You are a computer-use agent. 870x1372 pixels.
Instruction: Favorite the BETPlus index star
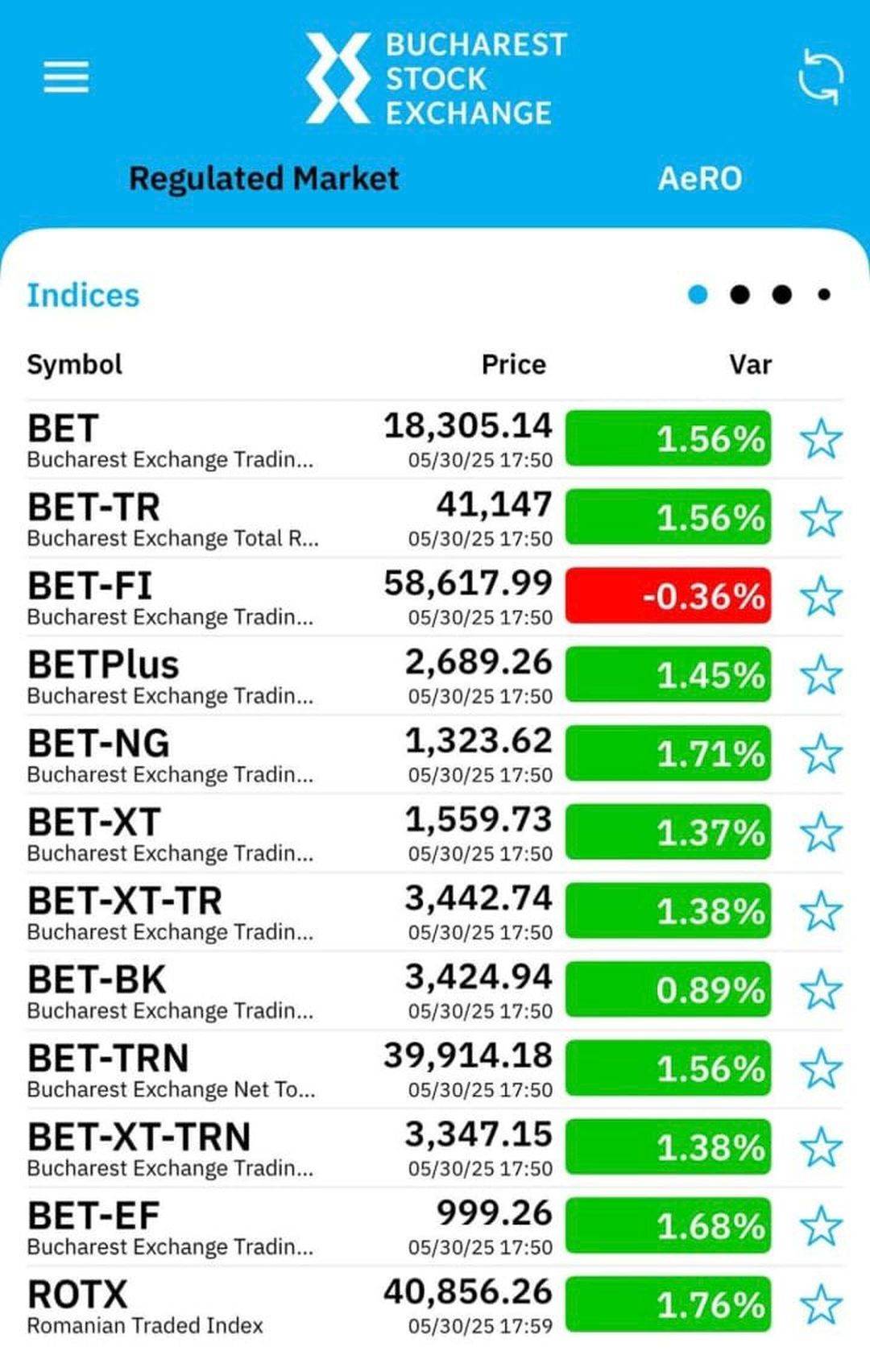tap(821, 675)
